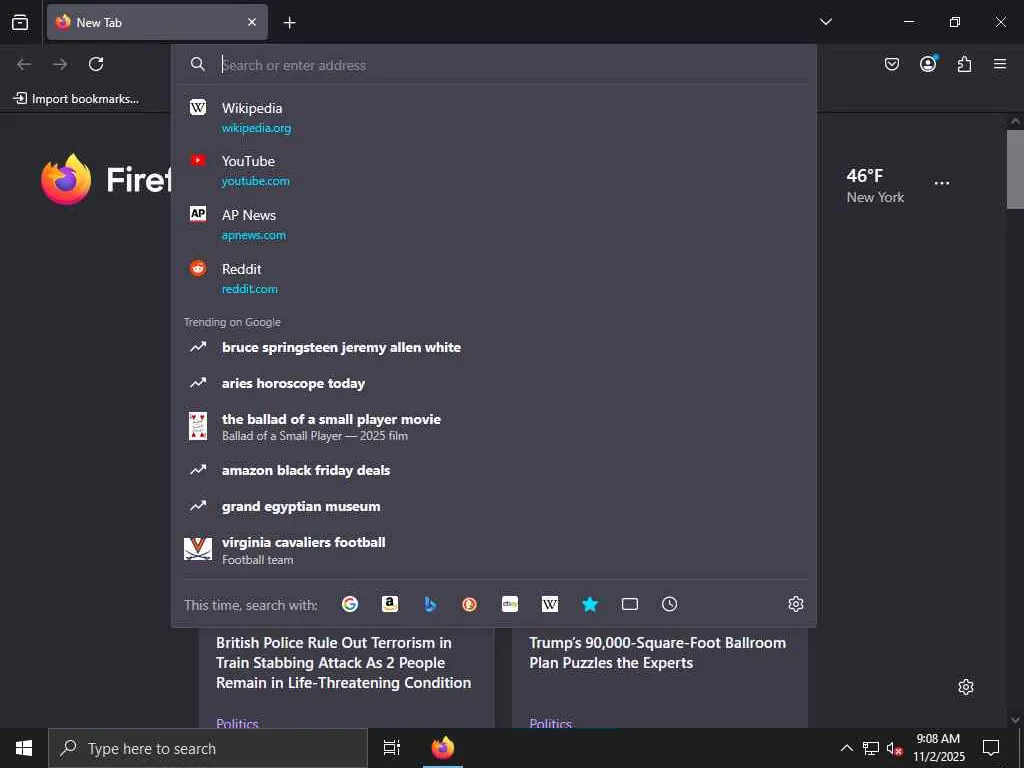This screenshot has width=1024, height=768.
Task: Search this time with Wikipedia icon
Action: tap(550, 604)
